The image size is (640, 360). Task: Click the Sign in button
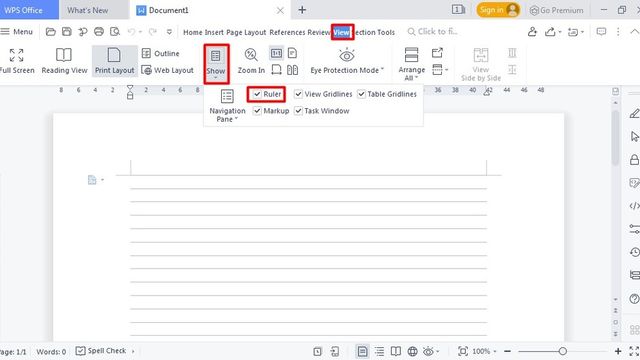coord(498,10)
